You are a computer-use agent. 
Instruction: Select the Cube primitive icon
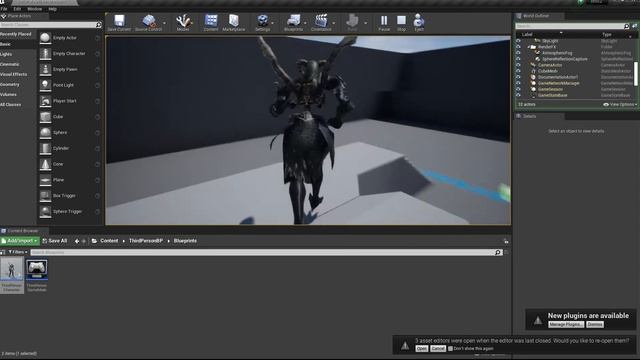pos(45,117)
